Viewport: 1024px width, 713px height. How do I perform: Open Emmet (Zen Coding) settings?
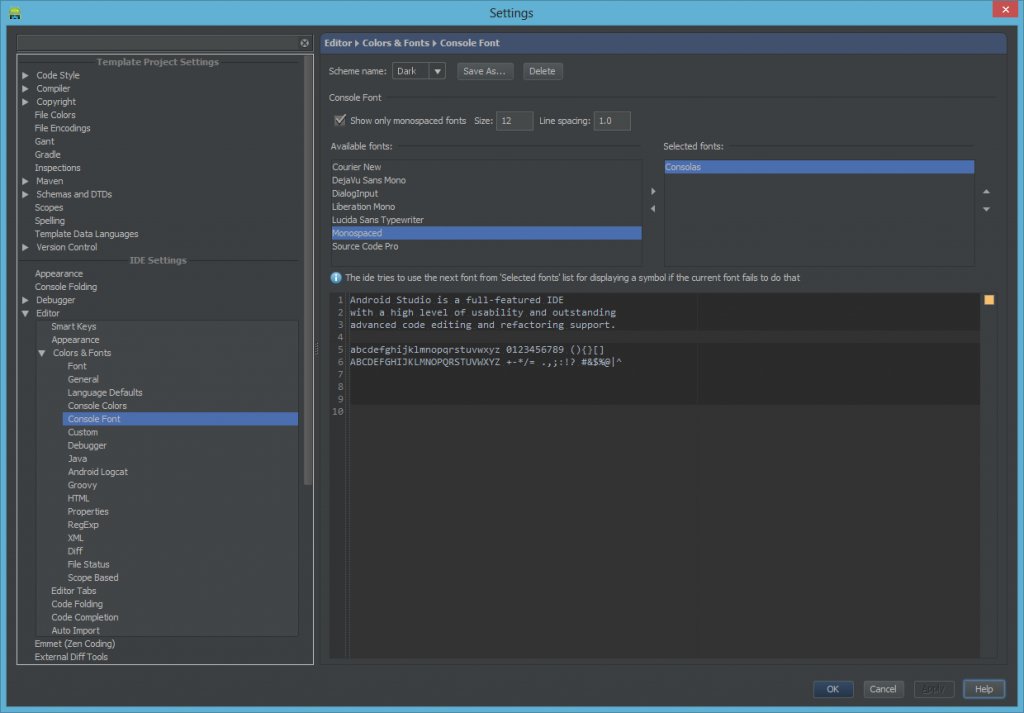tap(75, 644)
